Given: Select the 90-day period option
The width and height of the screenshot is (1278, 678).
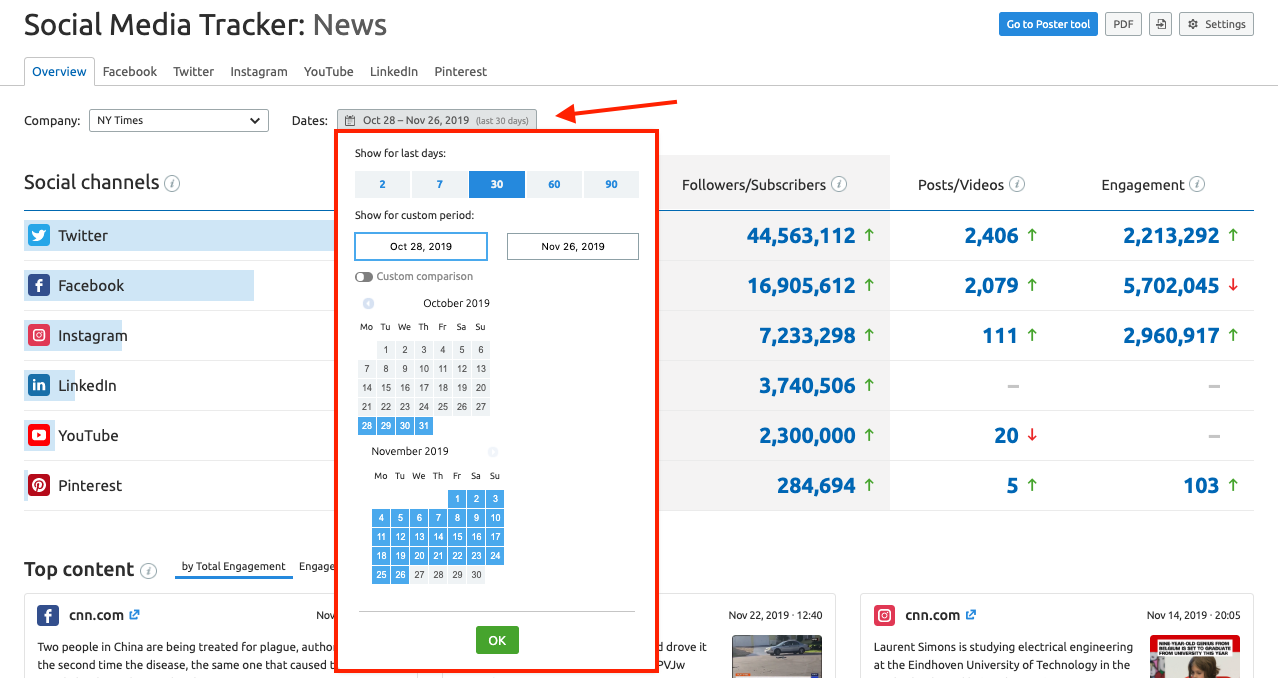Looking at the screenshot, I should click(611, 184).
